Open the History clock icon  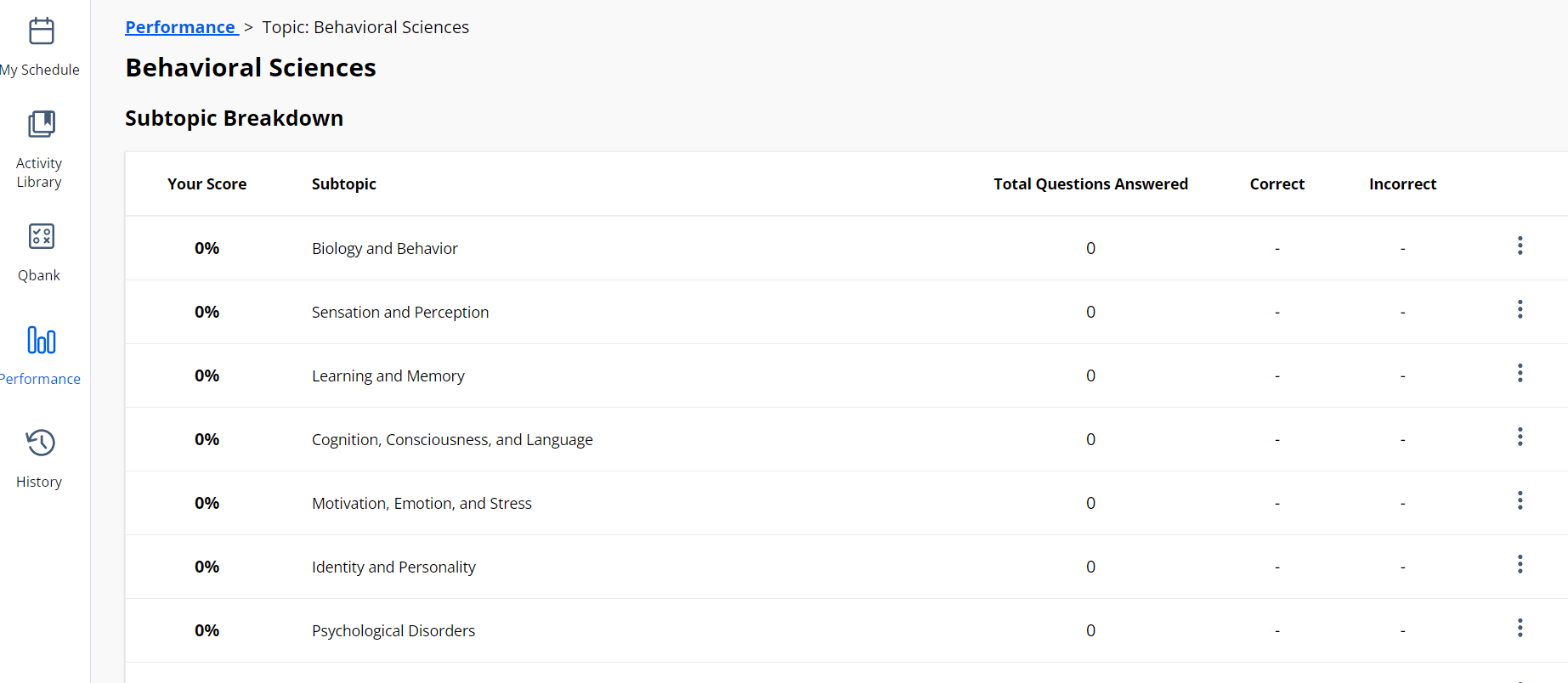(x=41, y=443)
